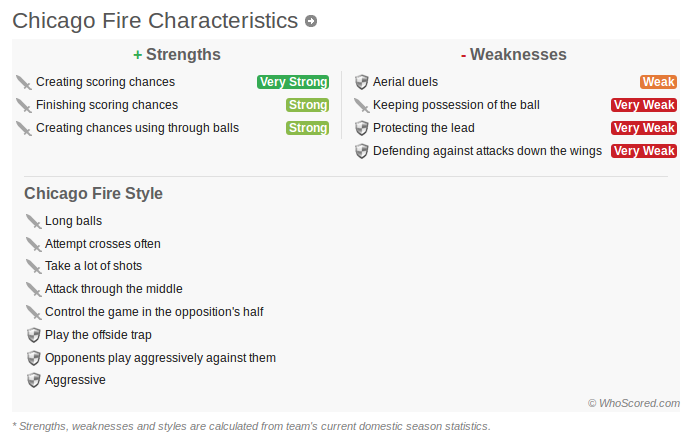Click sword icon next to Attempt crosses often
696x443 pixels.
33,245
